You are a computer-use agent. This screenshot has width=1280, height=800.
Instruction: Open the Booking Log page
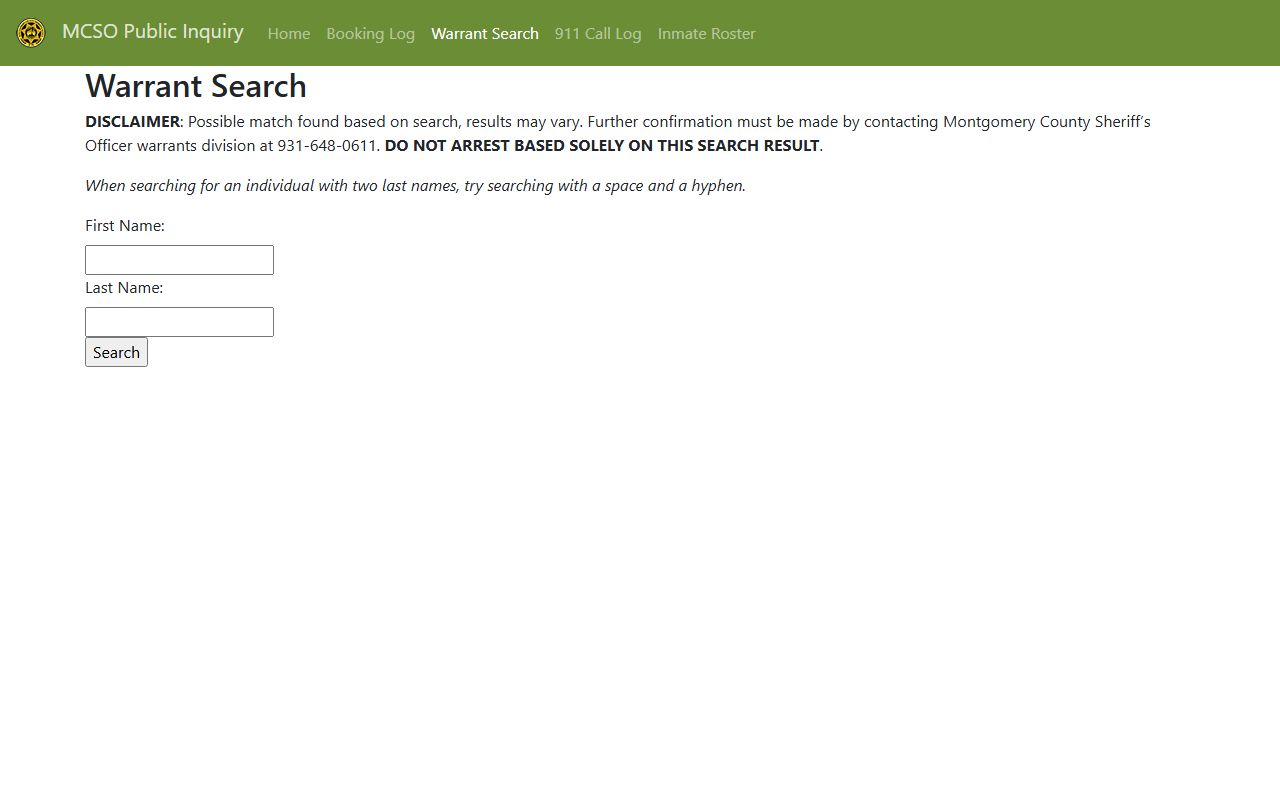tap(370, 34)
